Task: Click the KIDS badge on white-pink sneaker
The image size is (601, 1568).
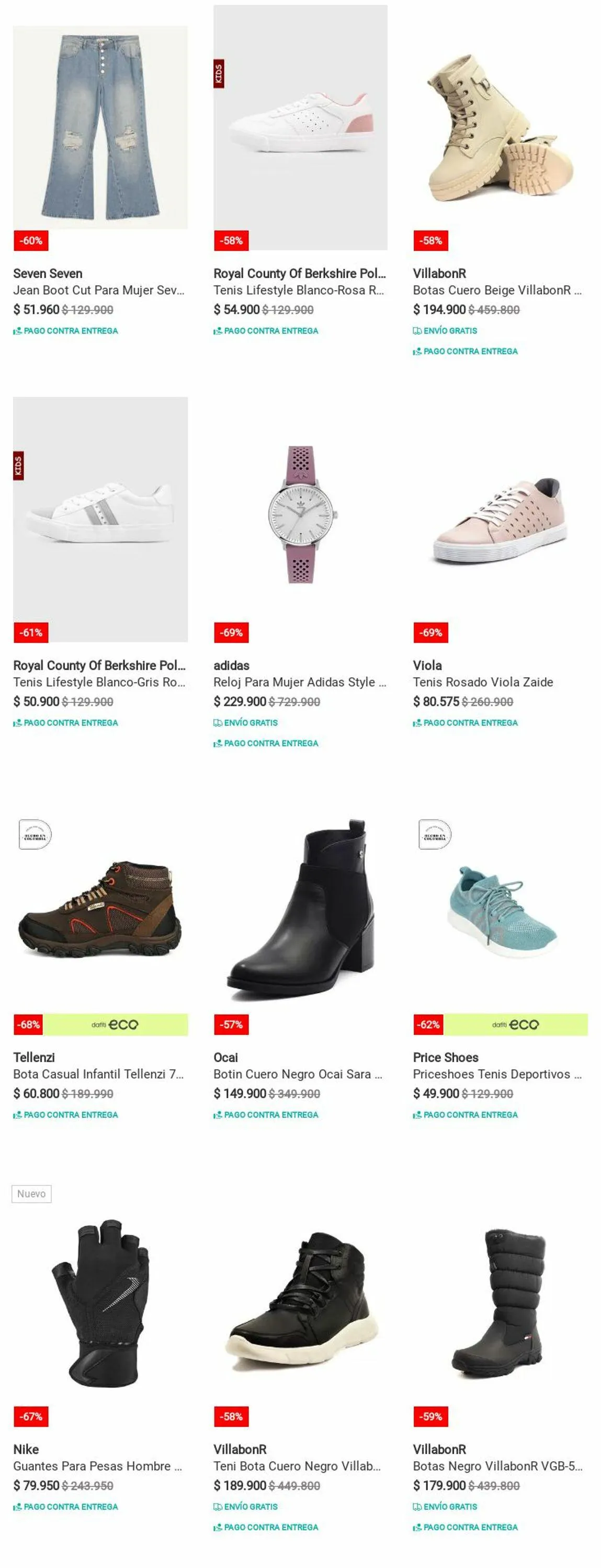Action: pyautogui.click(x=219, y=74)
